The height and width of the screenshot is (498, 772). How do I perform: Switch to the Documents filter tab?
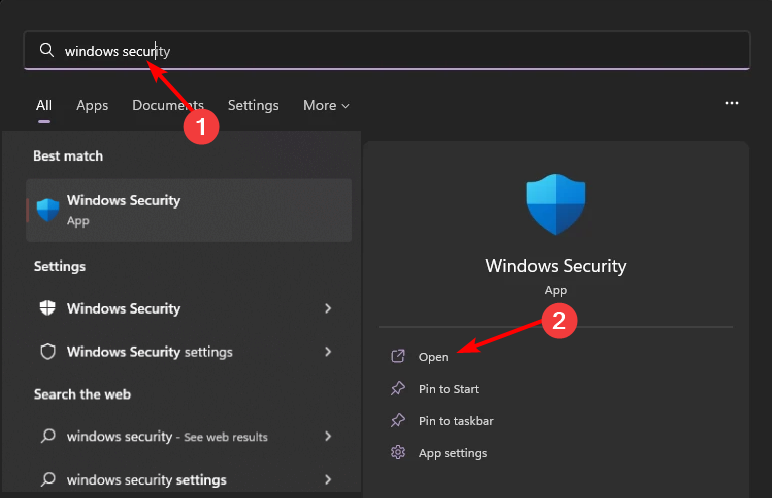click(x=167, y=105)
